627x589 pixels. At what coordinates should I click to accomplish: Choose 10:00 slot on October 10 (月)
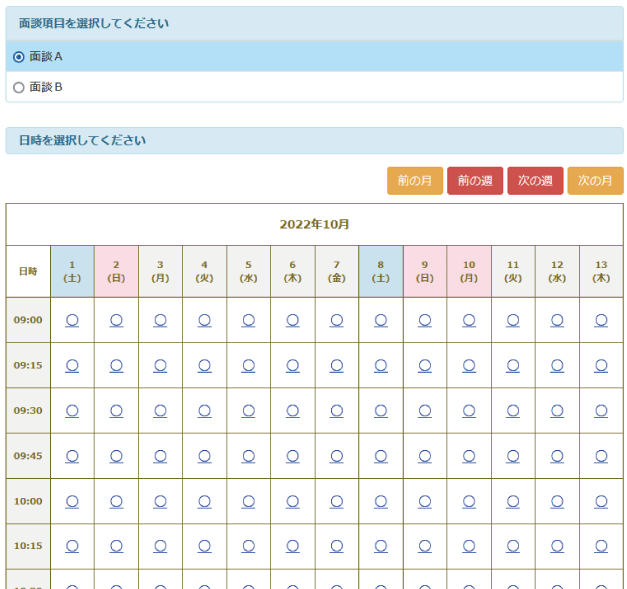(469, 500)
